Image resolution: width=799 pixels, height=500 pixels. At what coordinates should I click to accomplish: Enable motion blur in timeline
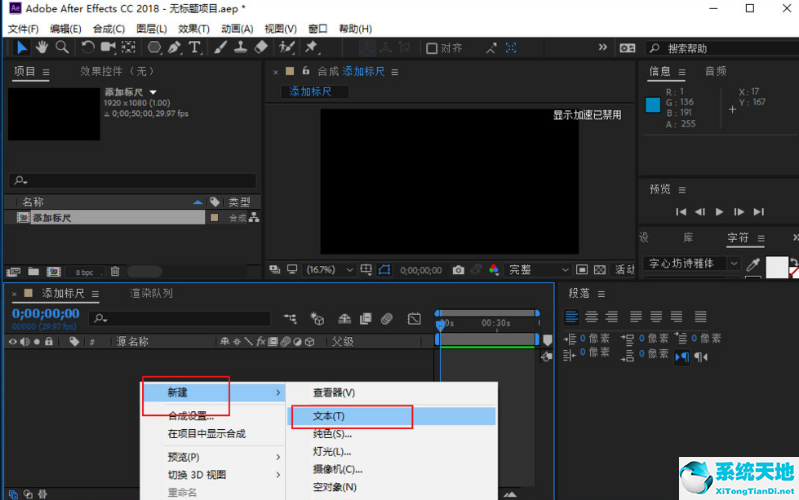pos(387,319)
